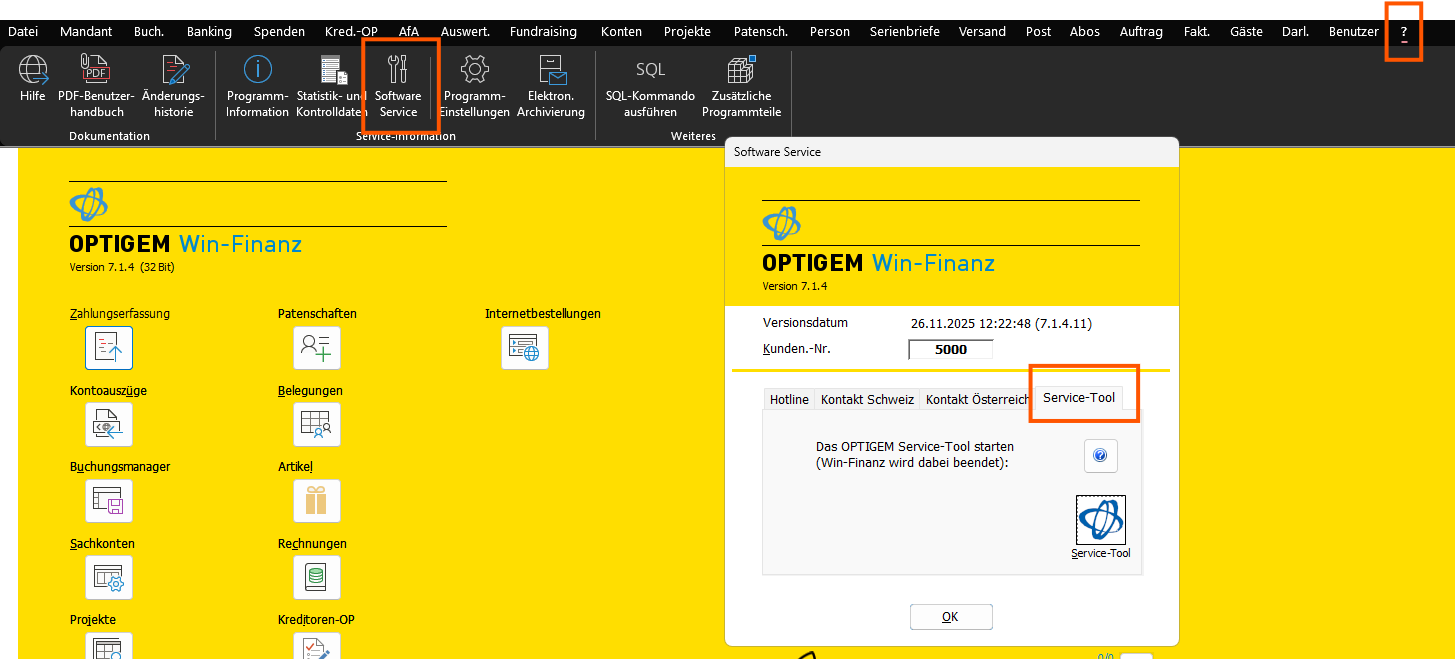Image resolution: width=1455 pixels, height=659 pixels.
Task: Open the Fundraising menu
Action: pos(543,32)
